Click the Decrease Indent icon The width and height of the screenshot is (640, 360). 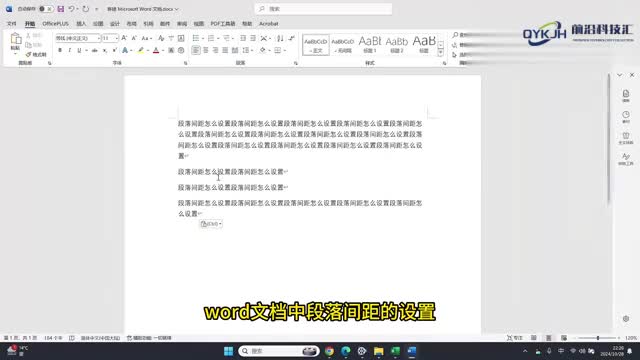pos(243,38)
